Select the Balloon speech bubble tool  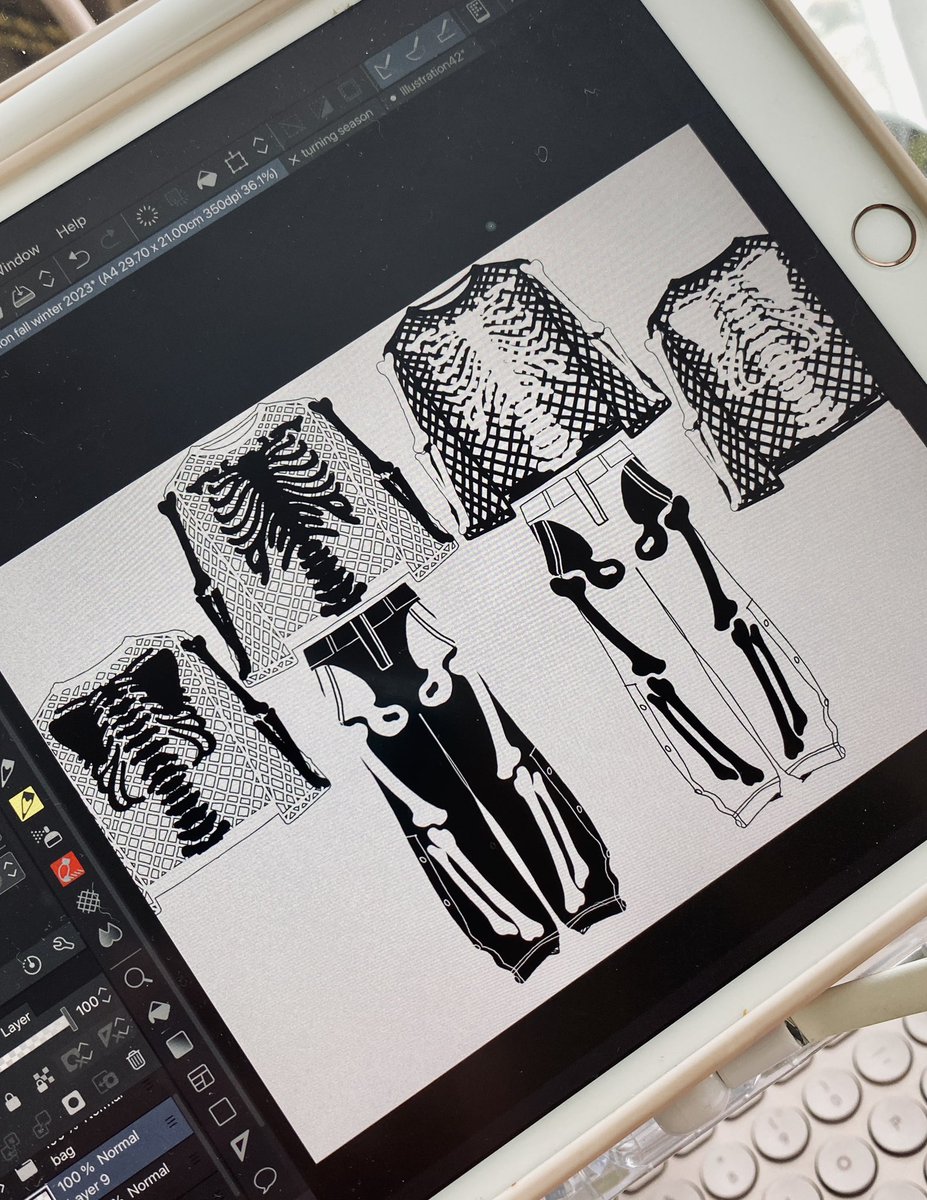pos(265,1180)
